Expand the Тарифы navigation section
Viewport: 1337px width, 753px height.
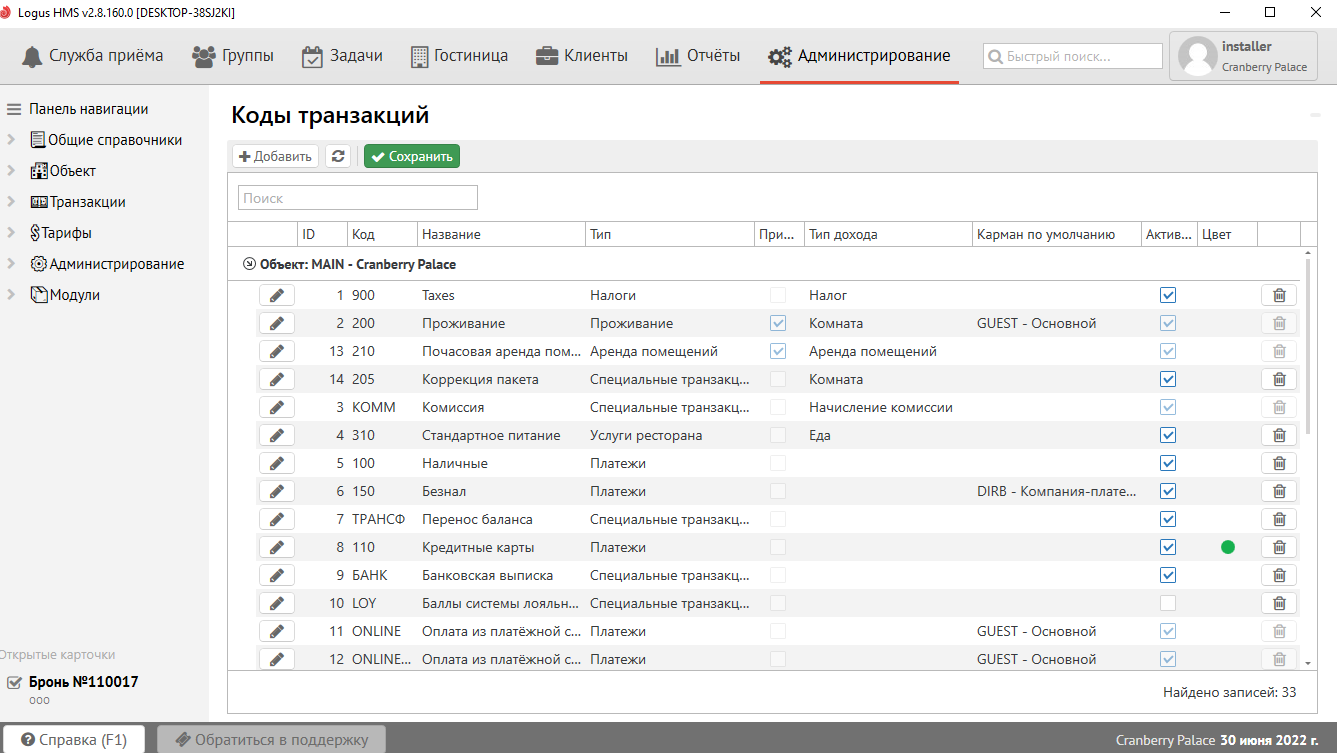point(11,233)
